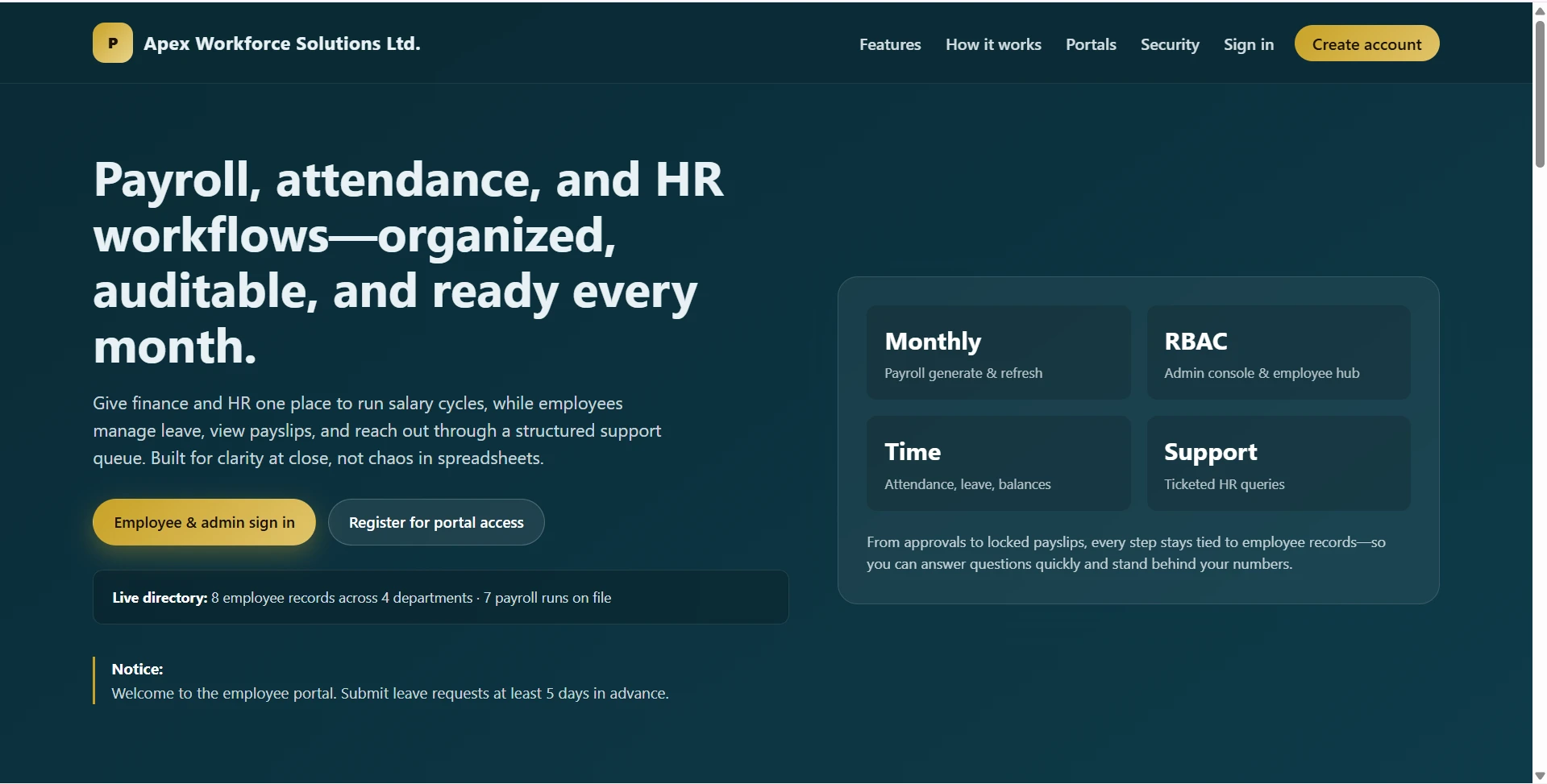Click the scrollbar up arrow

(1540, 10)
